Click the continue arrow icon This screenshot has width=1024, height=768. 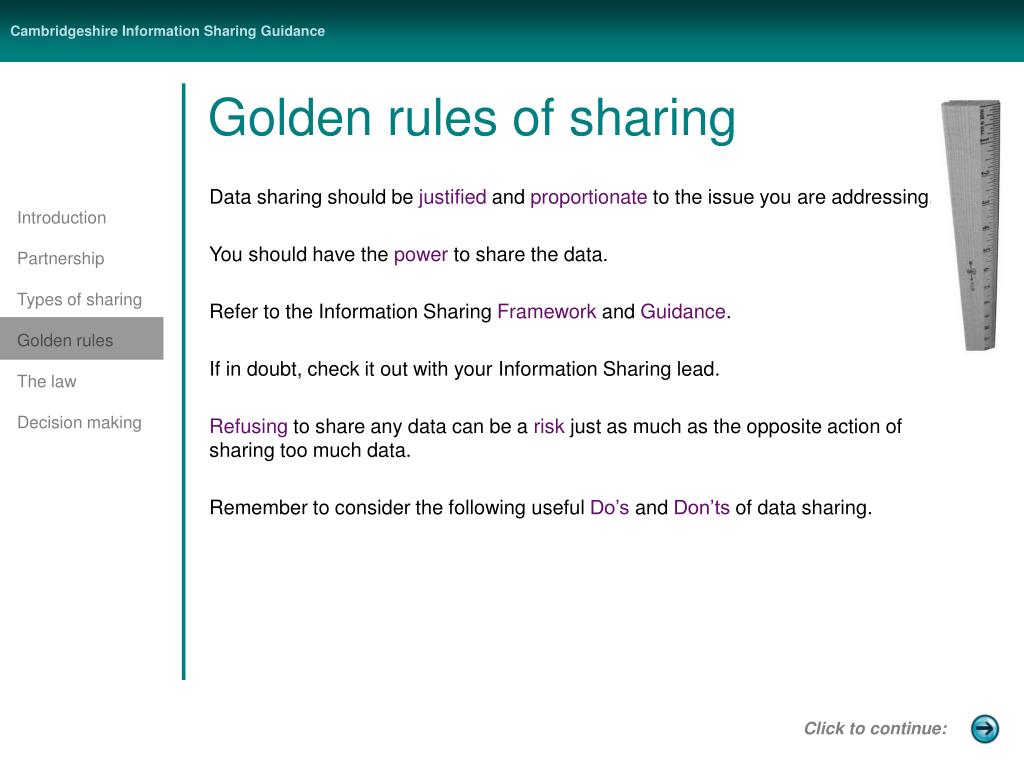pos(985,728)
